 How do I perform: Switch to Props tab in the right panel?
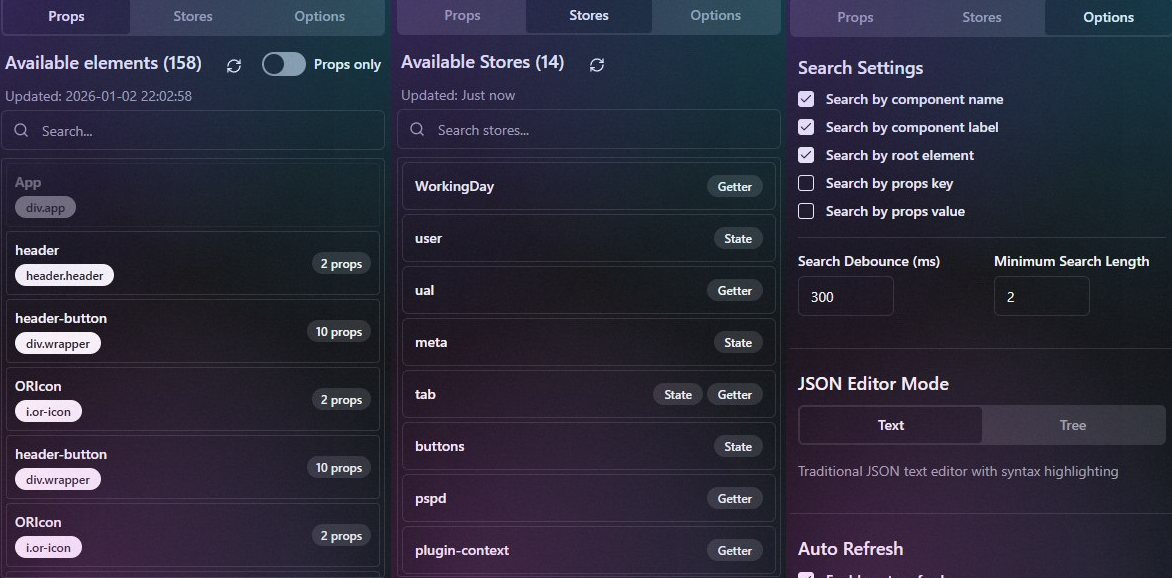point(855,17)
